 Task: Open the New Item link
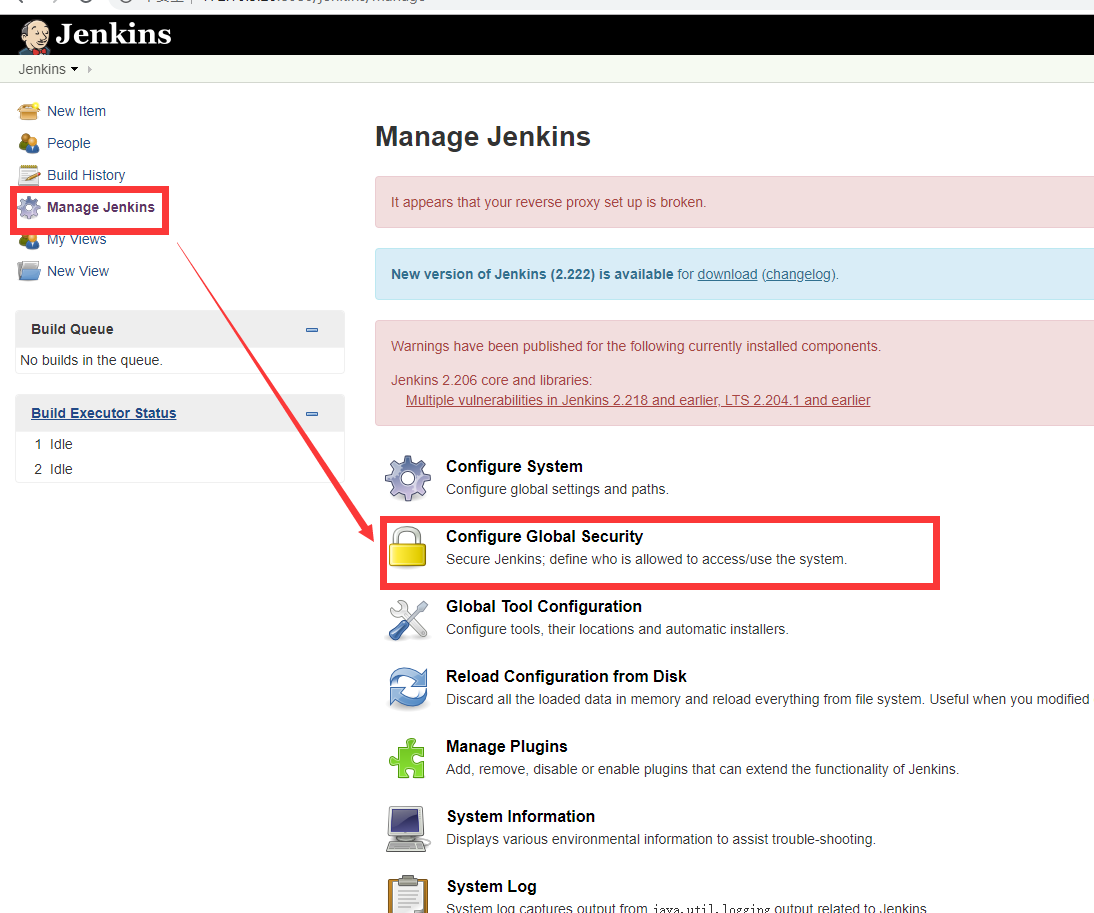76,111
